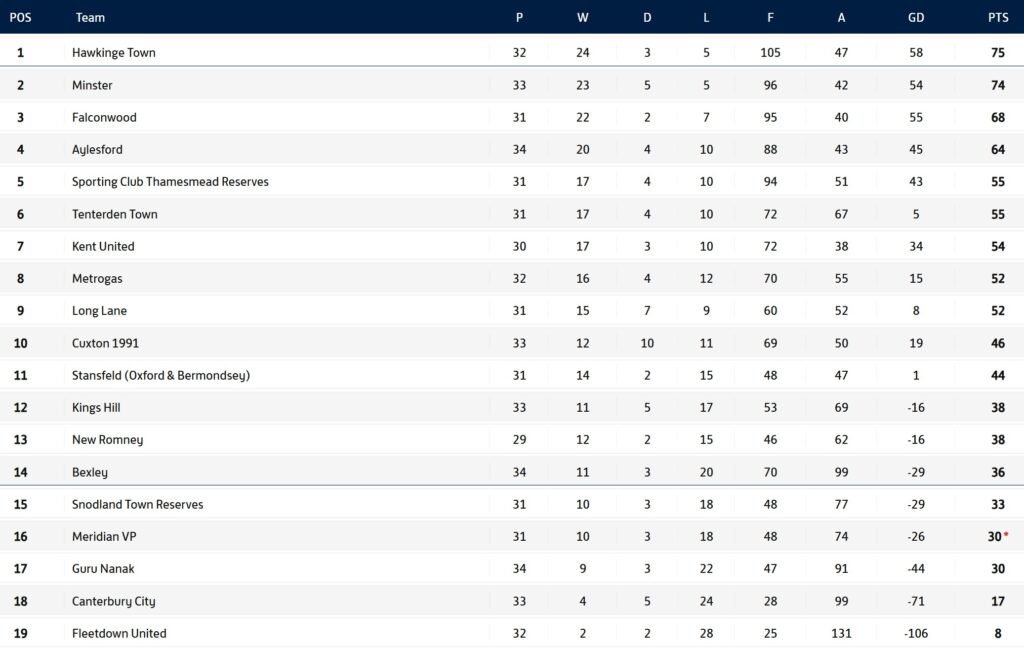Click Hawkinge Town's 75 points value
1024x650 pixels.
[x=997, y=53]
